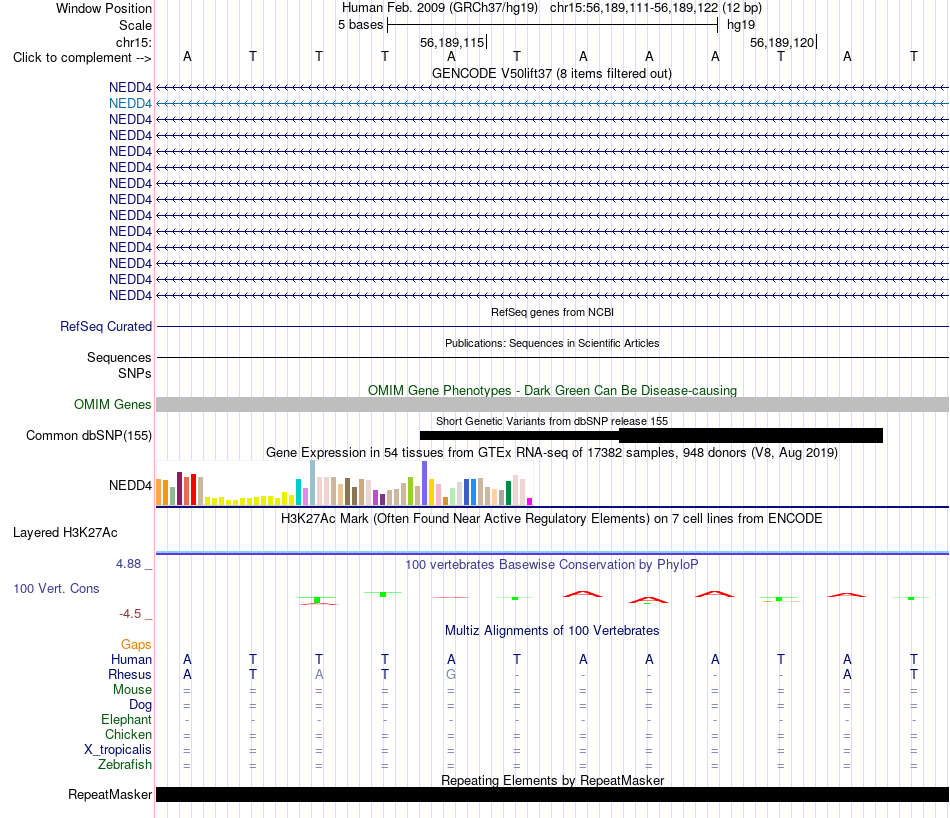Open 'Repeating Elements by RepeatMasker' title

tap(552, 780)
